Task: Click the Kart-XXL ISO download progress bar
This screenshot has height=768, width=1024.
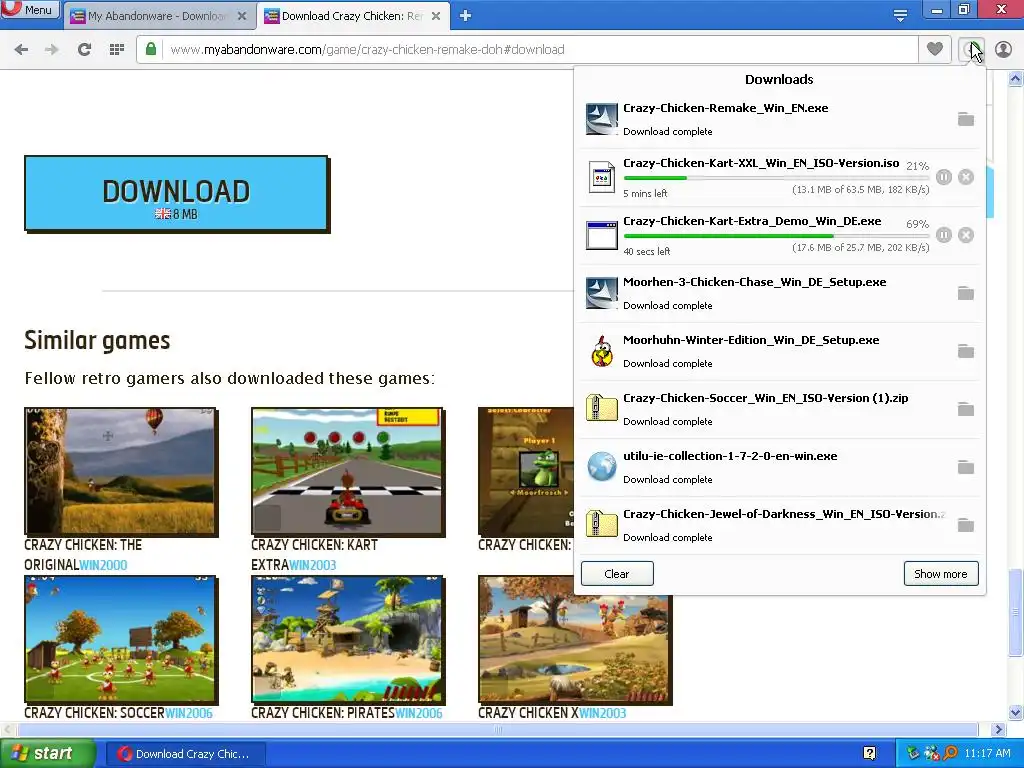Action: click(x=776, y=178)
